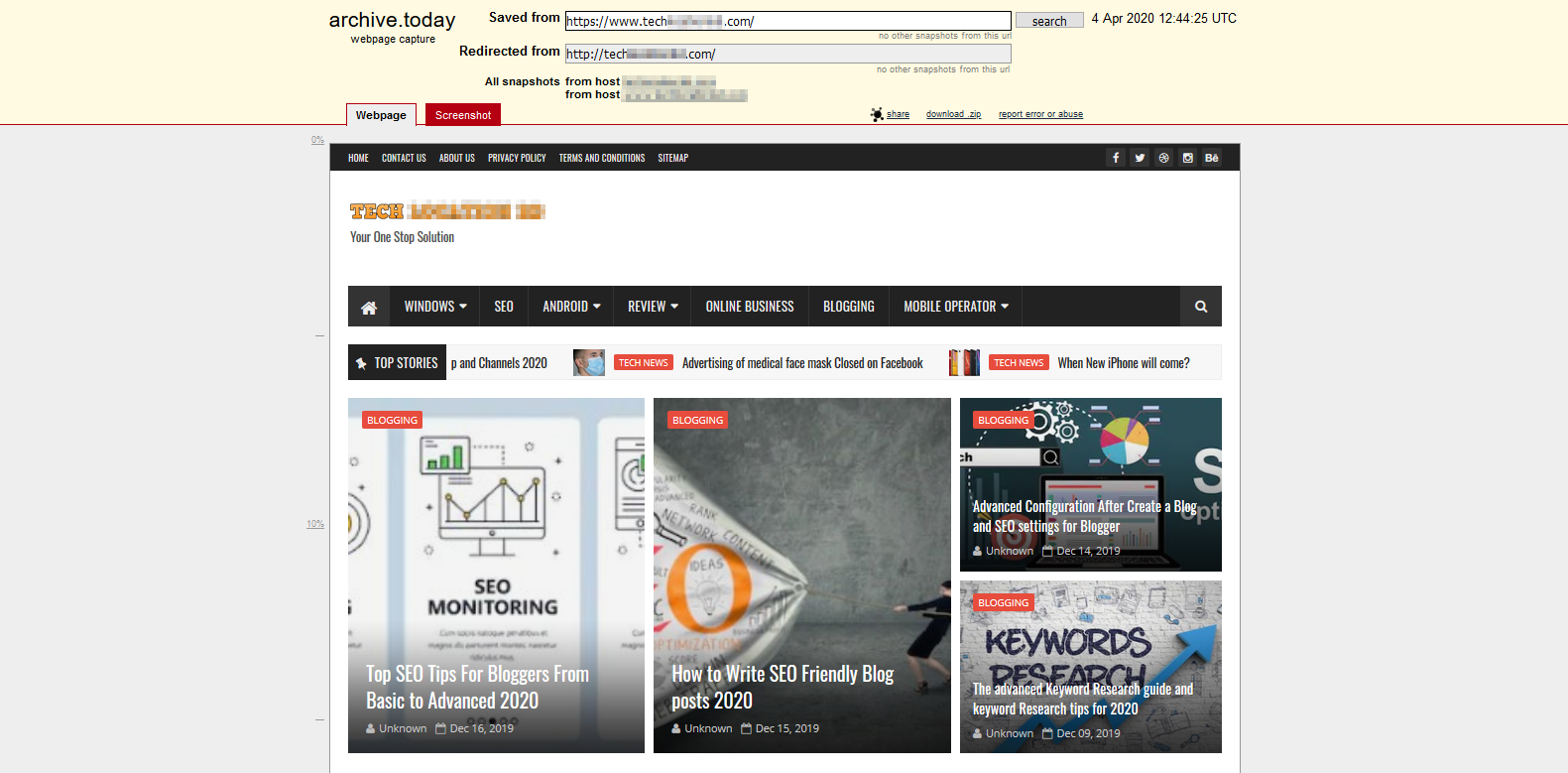Click the Redirected from URL field
1568x773 pixels.
pos(788,54)
